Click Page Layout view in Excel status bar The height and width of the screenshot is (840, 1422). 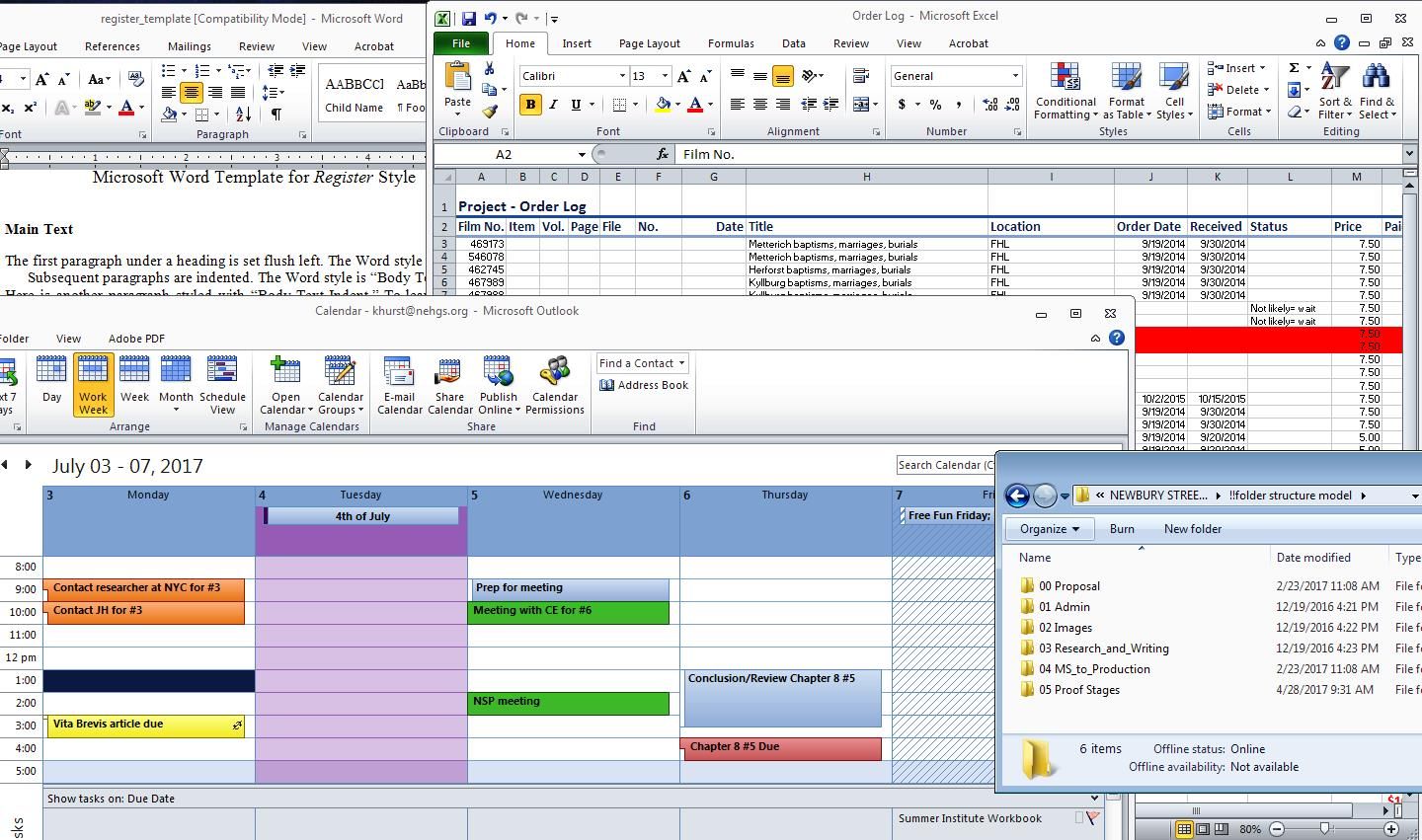pos(1203,829)
